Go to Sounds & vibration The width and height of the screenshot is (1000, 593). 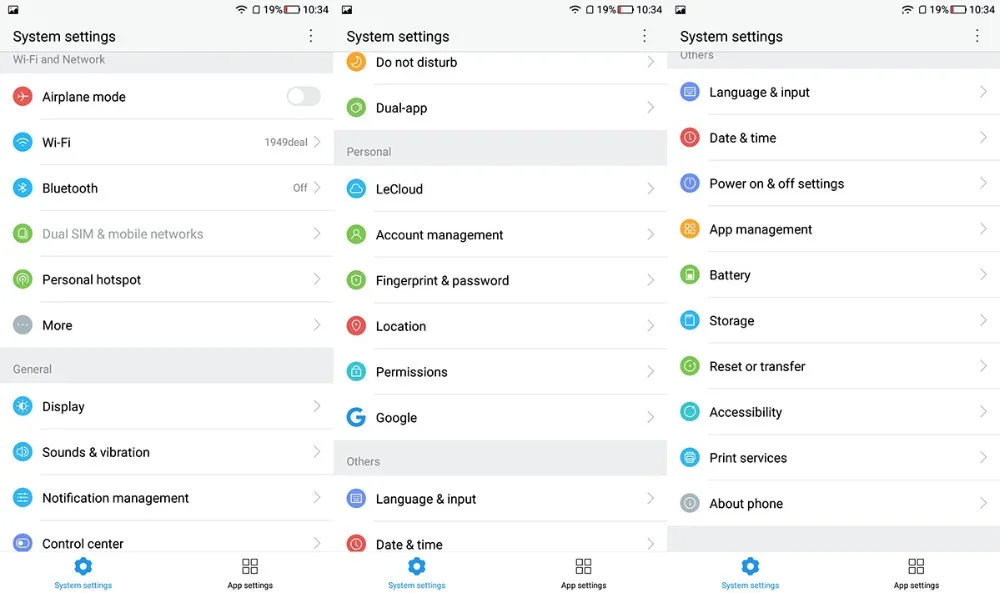pos(96,452)
